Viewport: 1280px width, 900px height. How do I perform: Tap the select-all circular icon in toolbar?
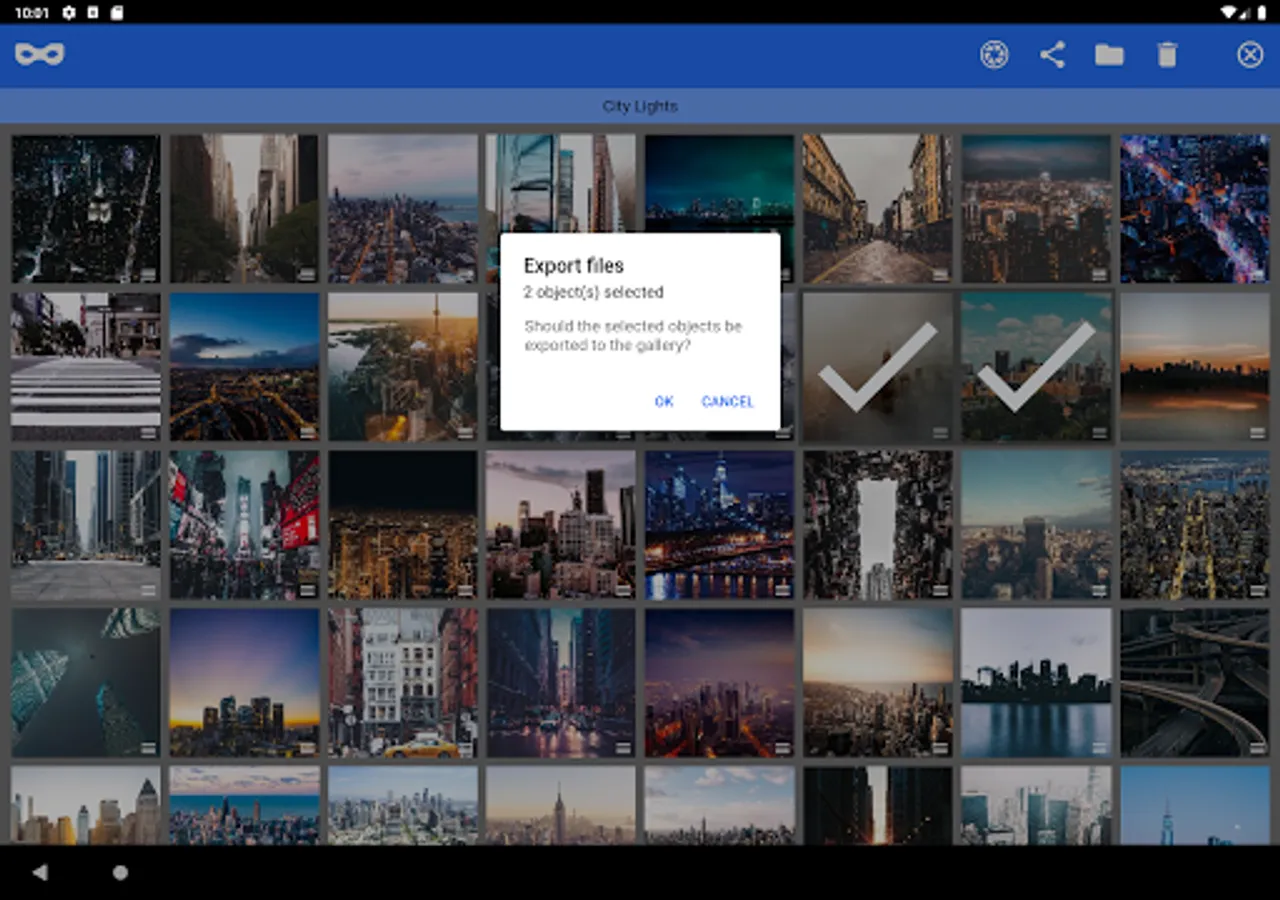point(994,54)
